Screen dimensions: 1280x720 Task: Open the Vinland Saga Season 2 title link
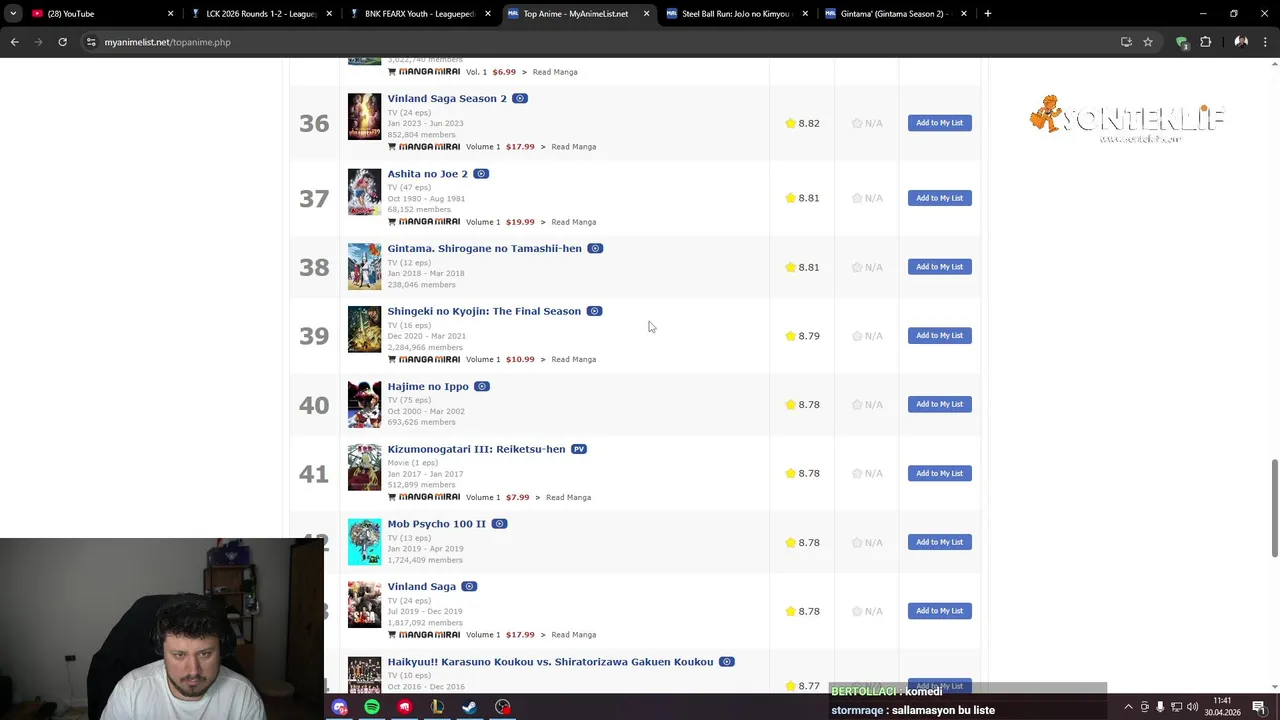(447, 98)
